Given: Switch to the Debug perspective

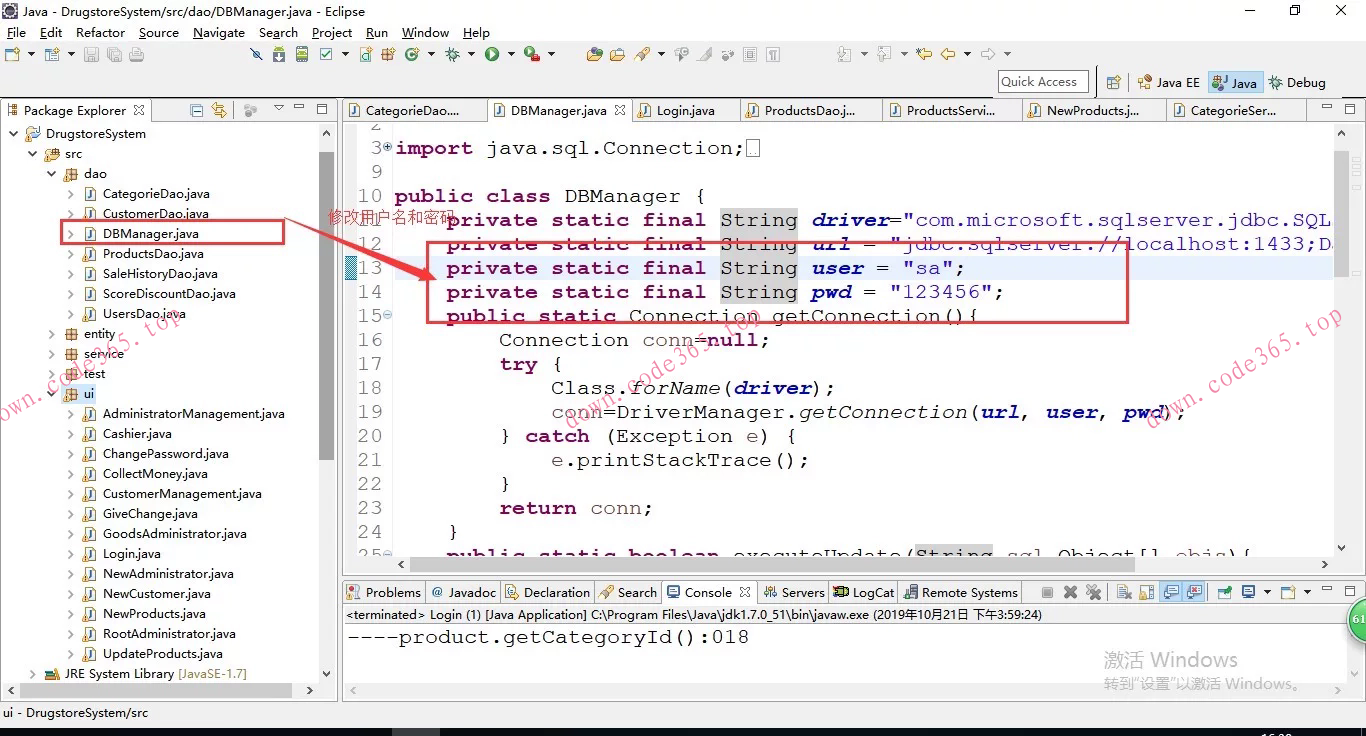Looking at the screenshot, I should pos(1297,83).
